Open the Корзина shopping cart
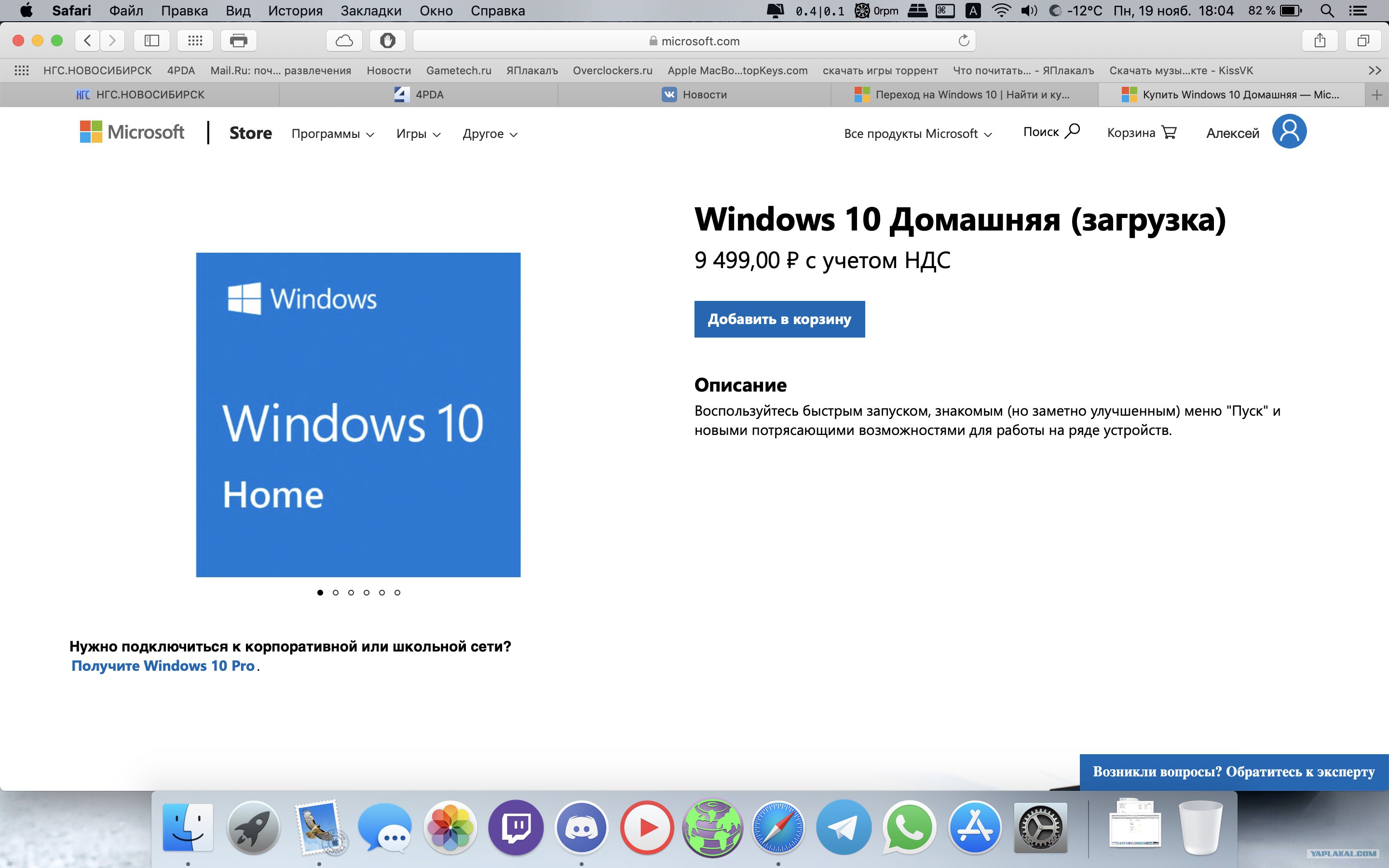 pyautogui.click(x=1142, y=133)
